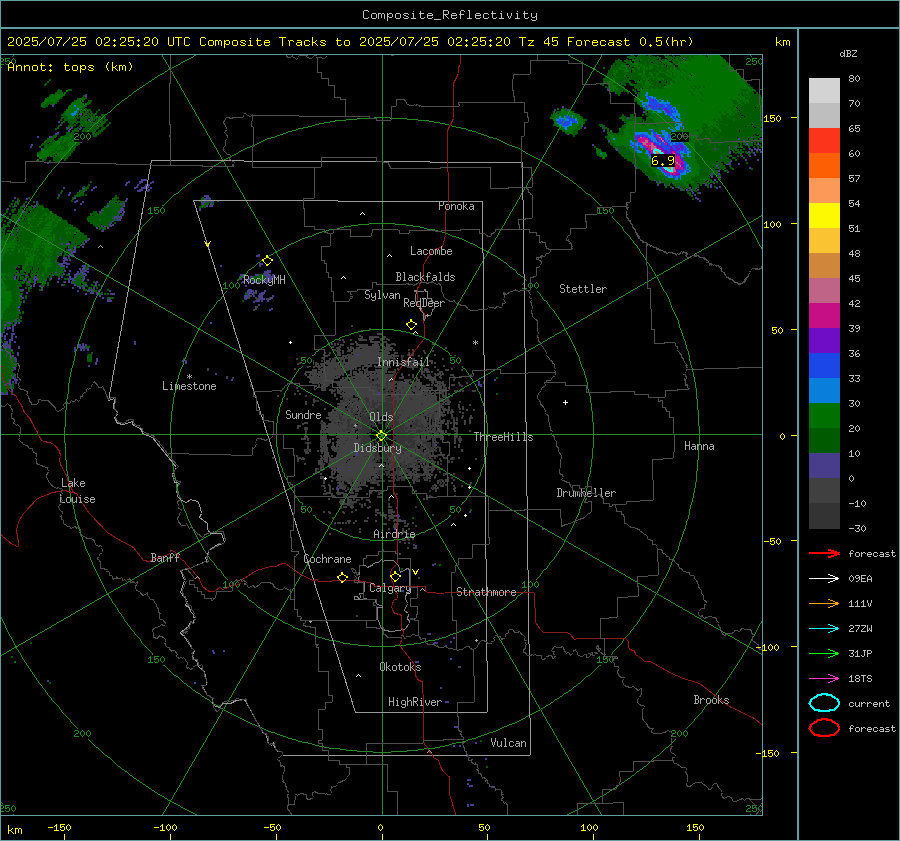
Task: Click the yellow radar-site diamond near Didsbury
Action: pos(382,436)
